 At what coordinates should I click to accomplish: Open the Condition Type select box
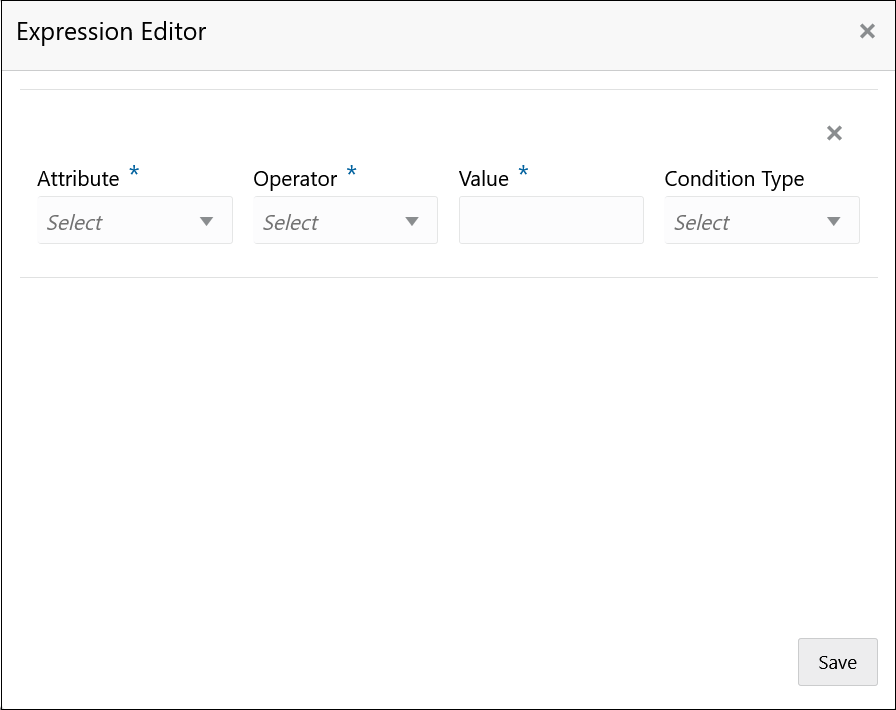(761, 220)
